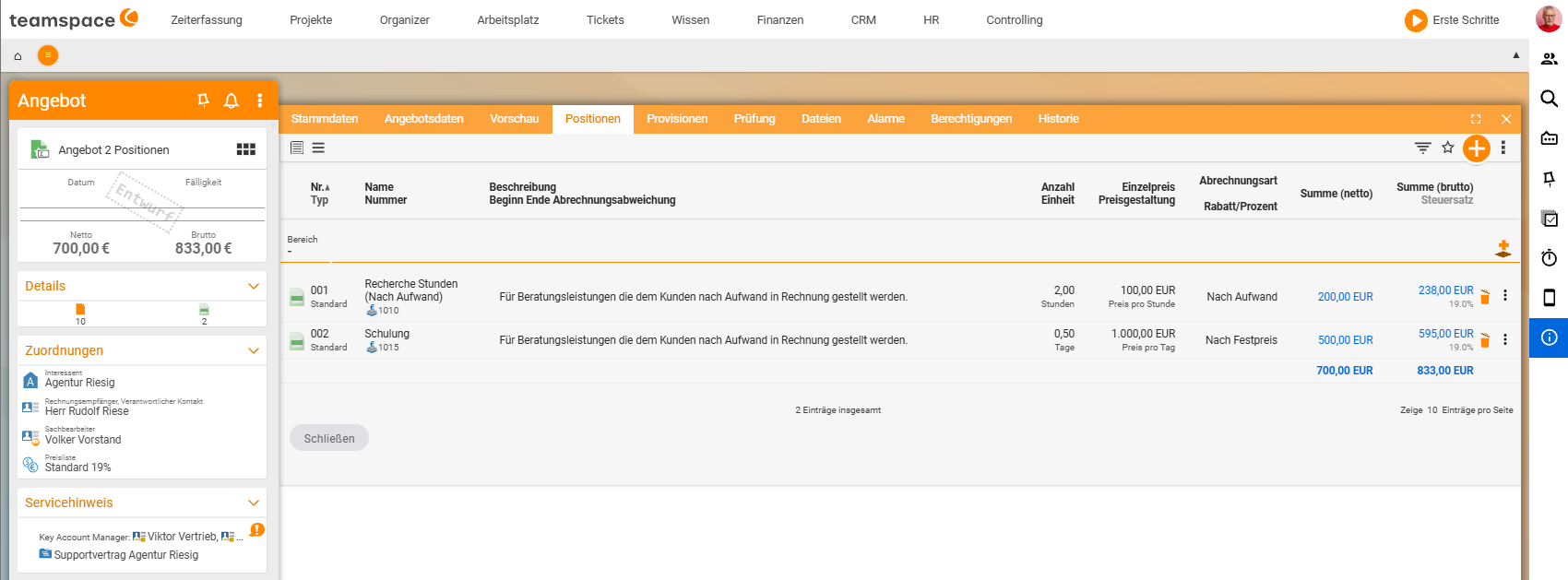Open tasks checkbox icon in right sidebar
Viewport: 1568px width, 580px height.
click(x=1550, y=219)
